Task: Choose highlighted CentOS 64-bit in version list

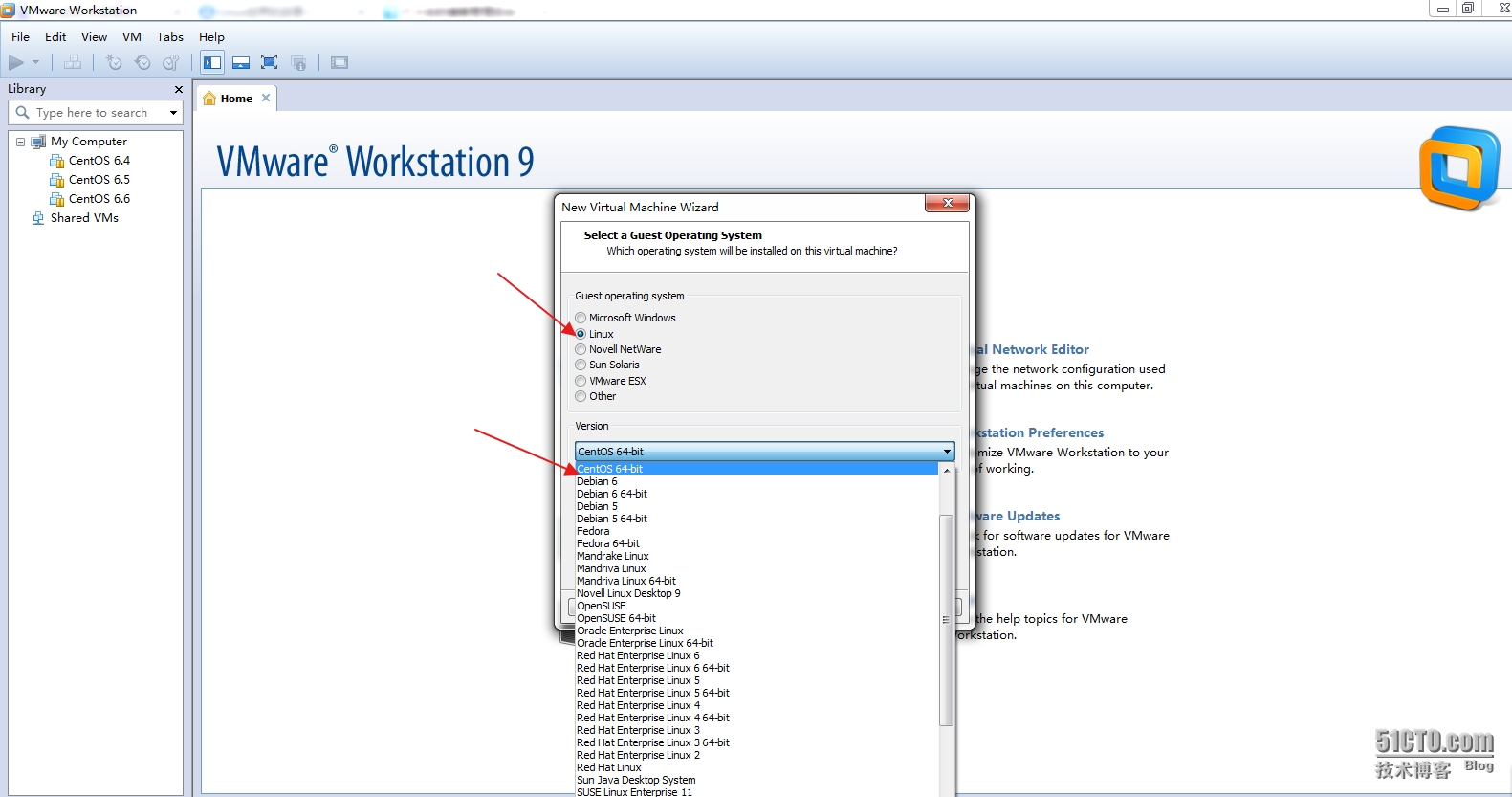Action: (756, 469)
